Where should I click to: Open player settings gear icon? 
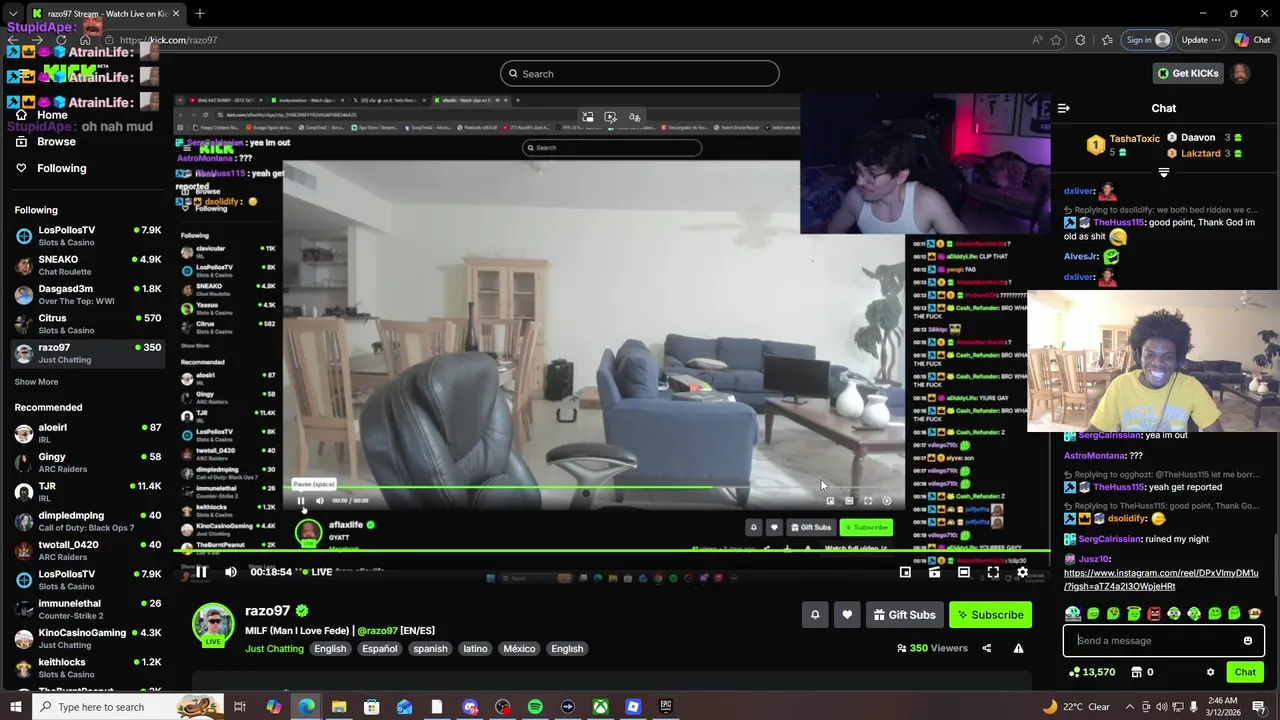(1022, 572)
